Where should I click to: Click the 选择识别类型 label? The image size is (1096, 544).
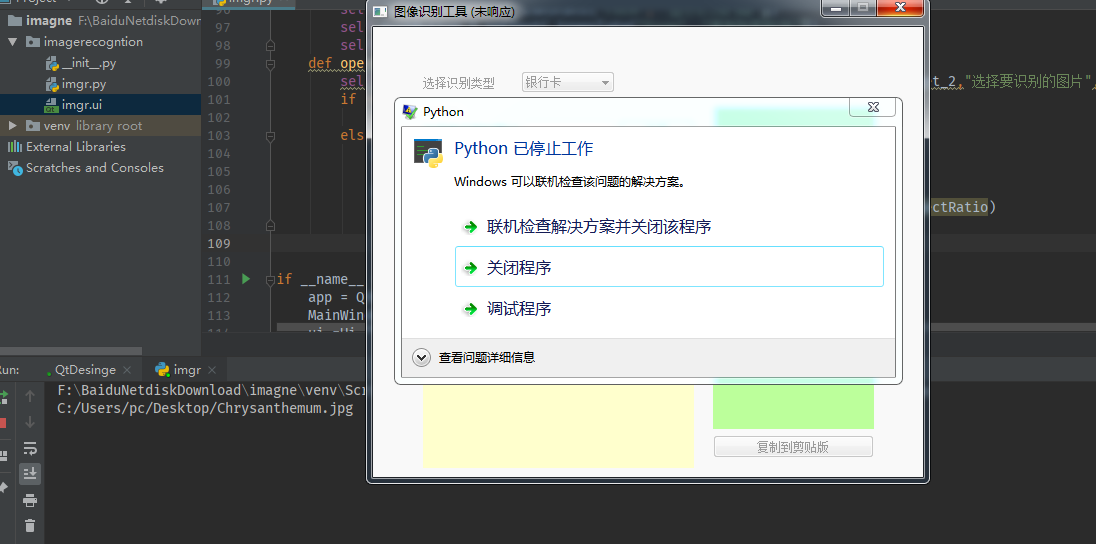(459, 83)
